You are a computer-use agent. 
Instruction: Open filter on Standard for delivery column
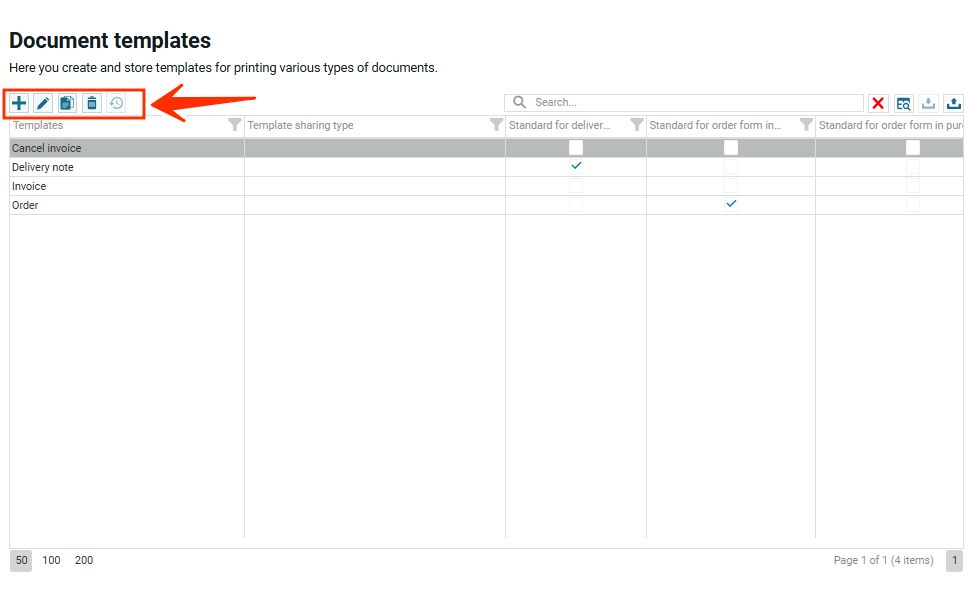coord(636,125)
